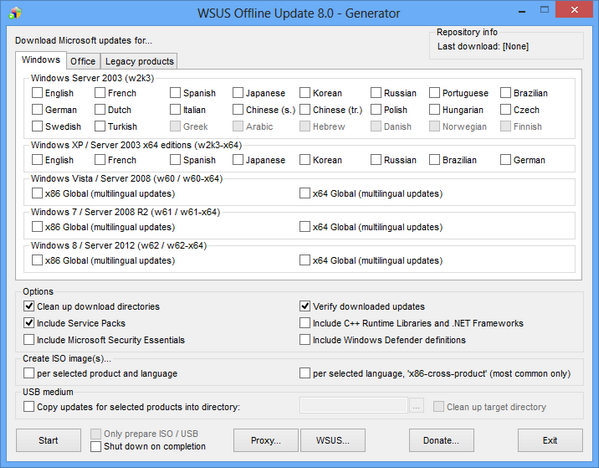Tick Spanish under w2k3-x64 editions
The image size is (599, 468).
(x=175, y=160)
